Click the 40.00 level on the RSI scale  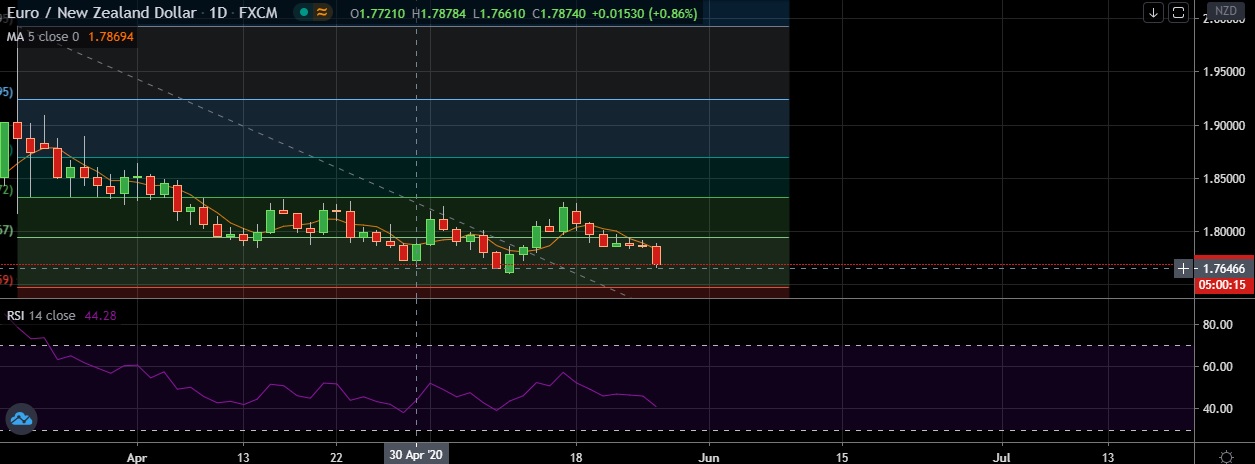tap(1217, 409)
